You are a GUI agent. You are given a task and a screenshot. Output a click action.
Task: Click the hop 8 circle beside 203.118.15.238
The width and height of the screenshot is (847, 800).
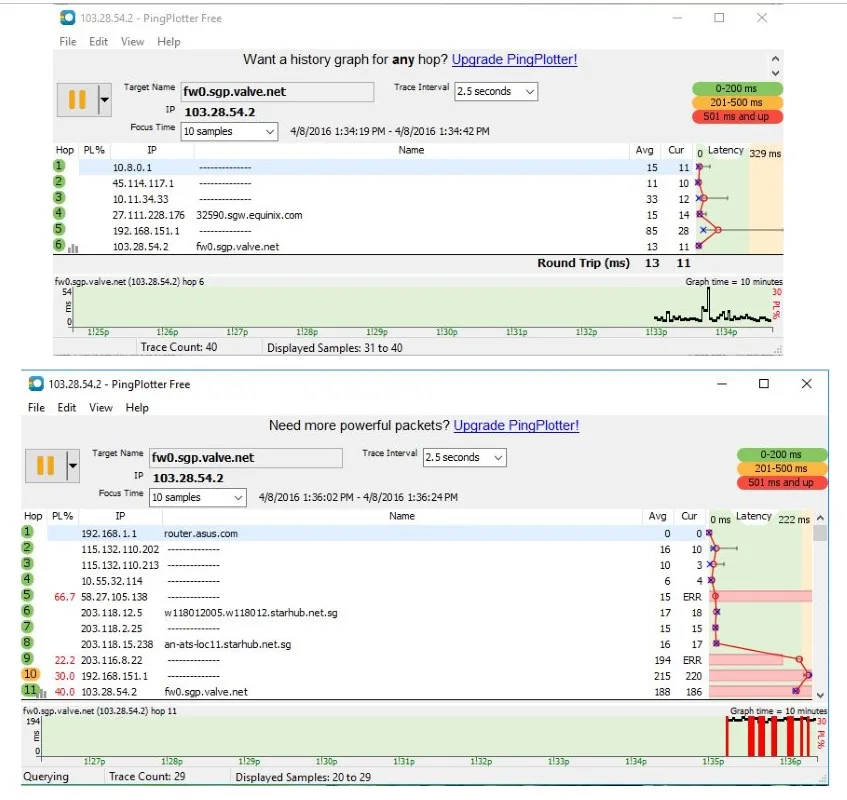coord(28,642)
